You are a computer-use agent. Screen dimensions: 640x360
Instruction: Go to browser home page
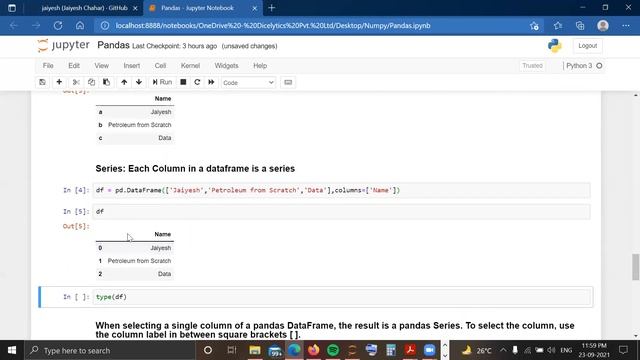(80, 26)
